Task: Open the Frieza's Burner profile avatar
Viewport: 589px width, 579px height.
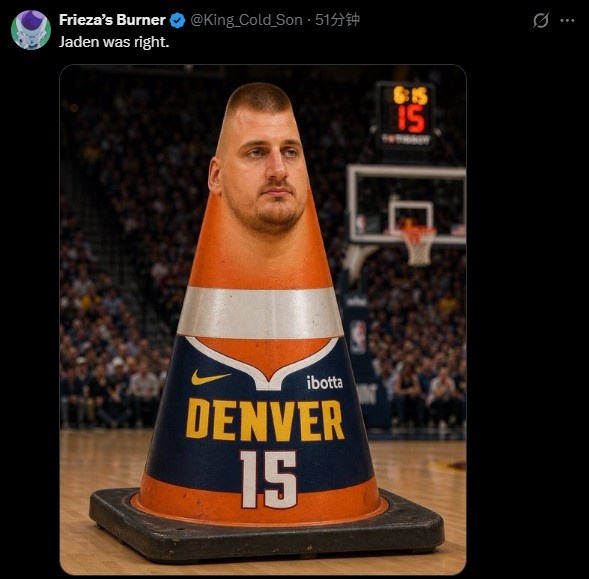Action: coord(31,30)
